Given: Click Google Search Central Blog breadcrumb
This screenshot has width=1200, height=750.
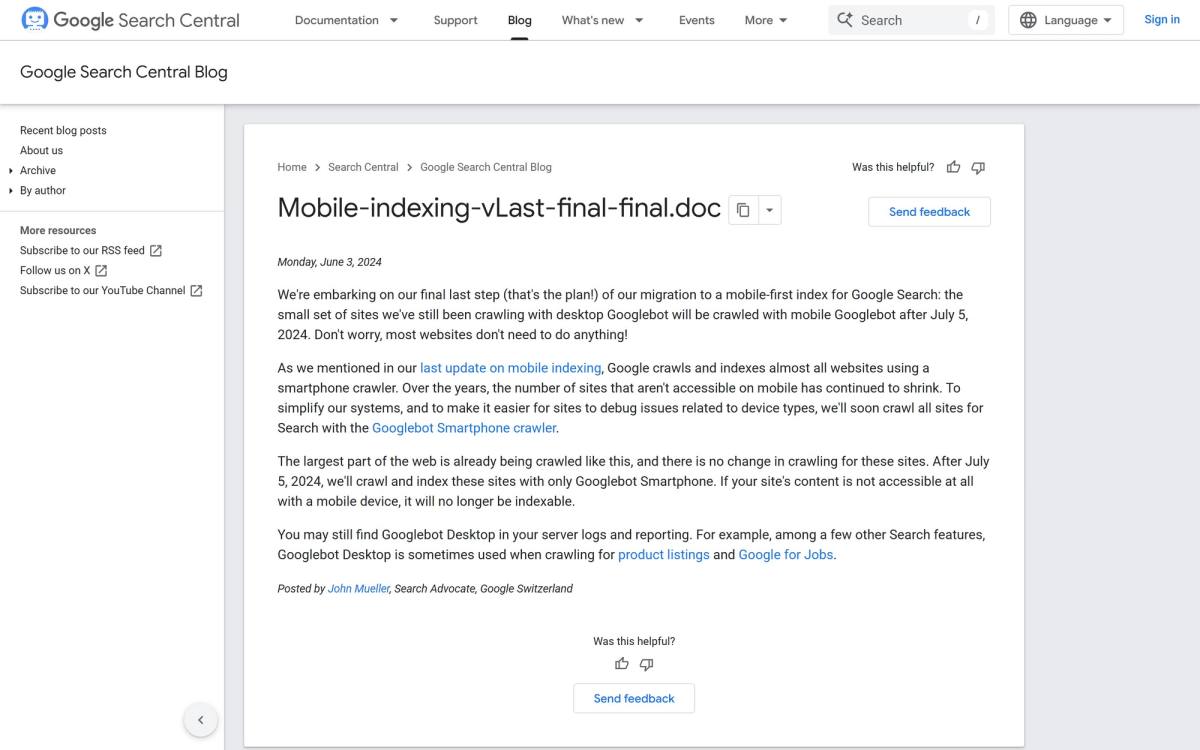Looking at the screenshot, I should (x=486, y=167).
